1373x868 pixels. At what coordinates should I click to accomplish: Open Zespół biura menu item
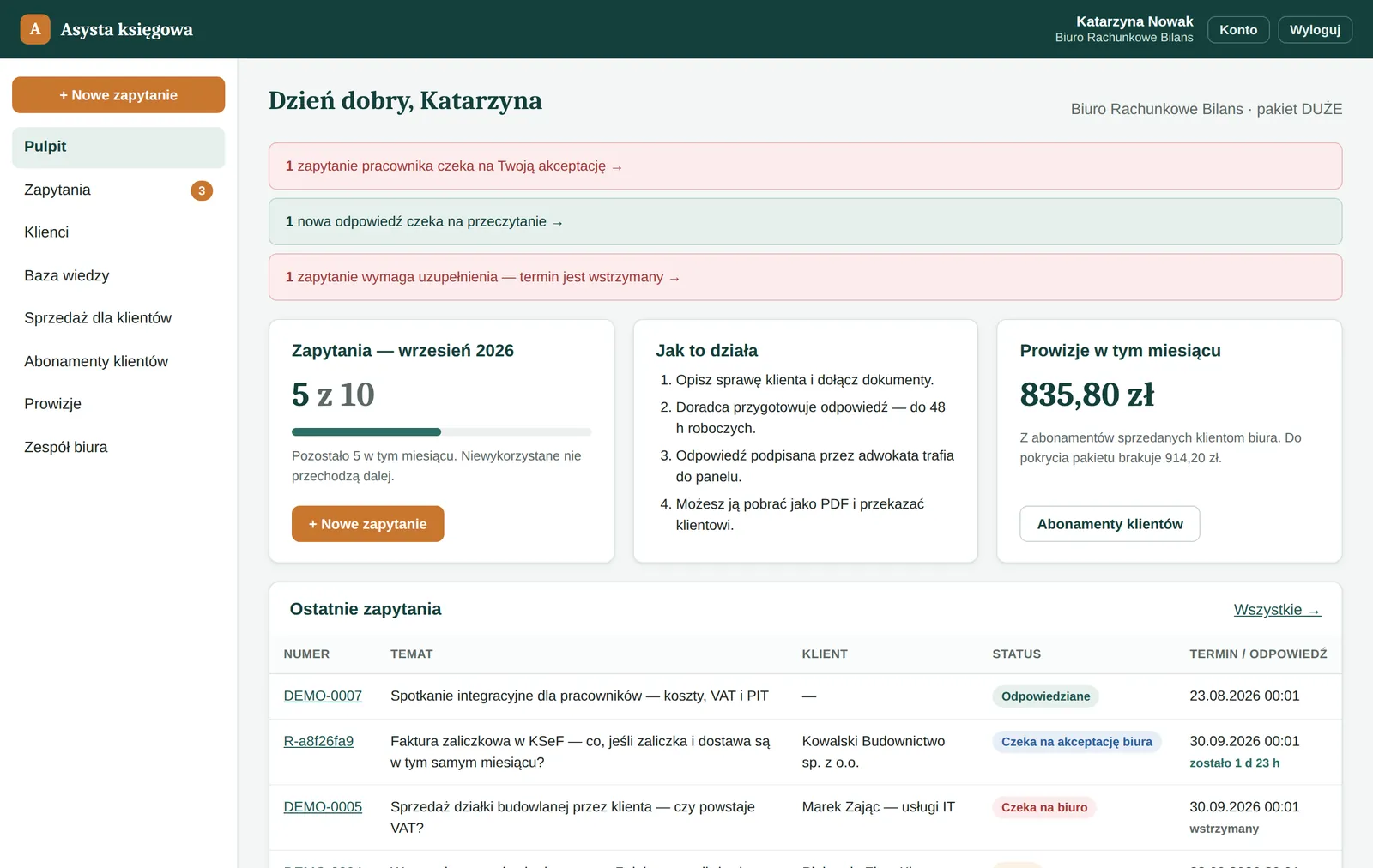click(x=118, y=447)
